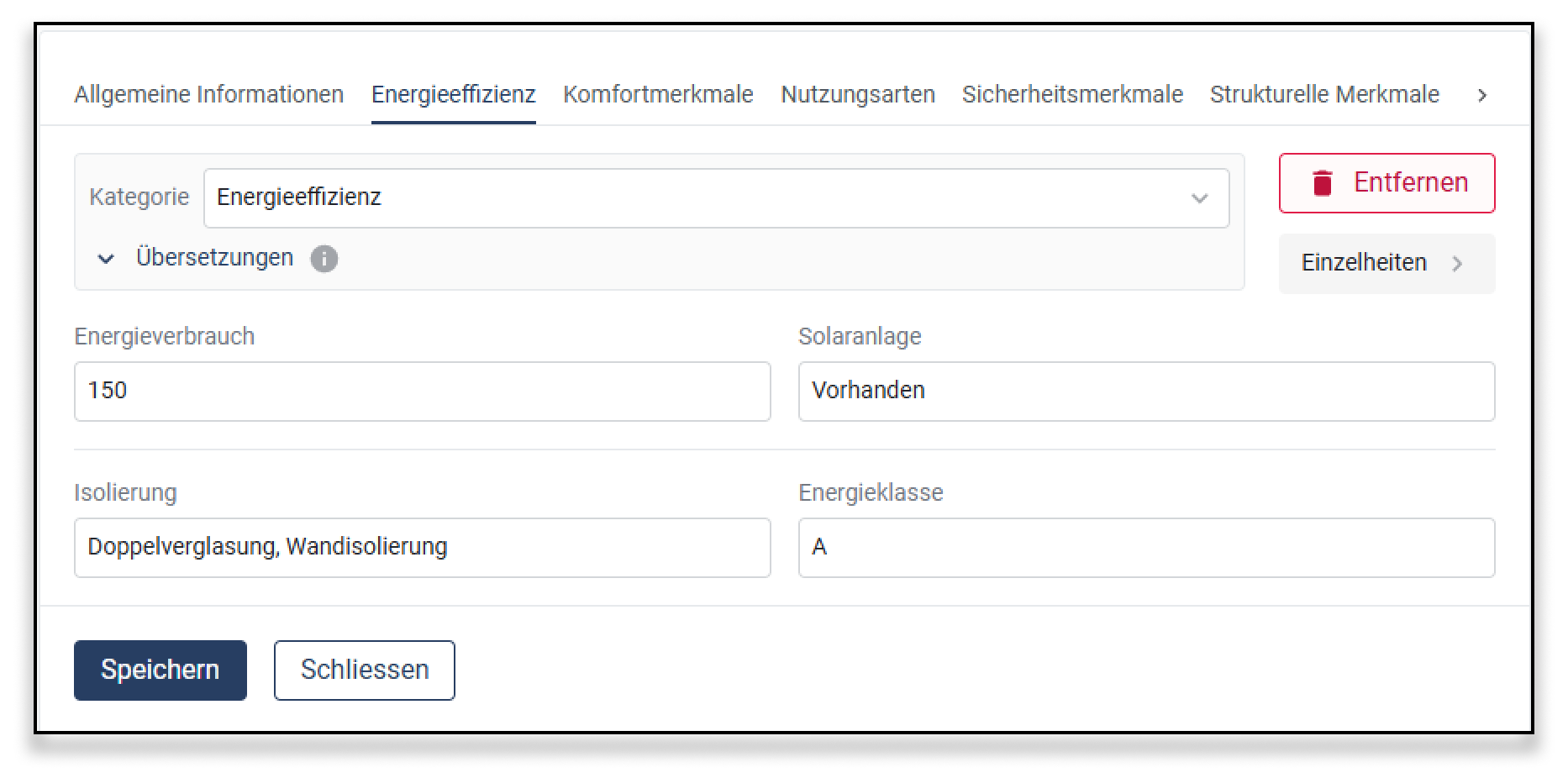This screenshot has height=778, width=1568.
Task: Switch to Allgemeine Informationen tab
Action: click(208, 94)
